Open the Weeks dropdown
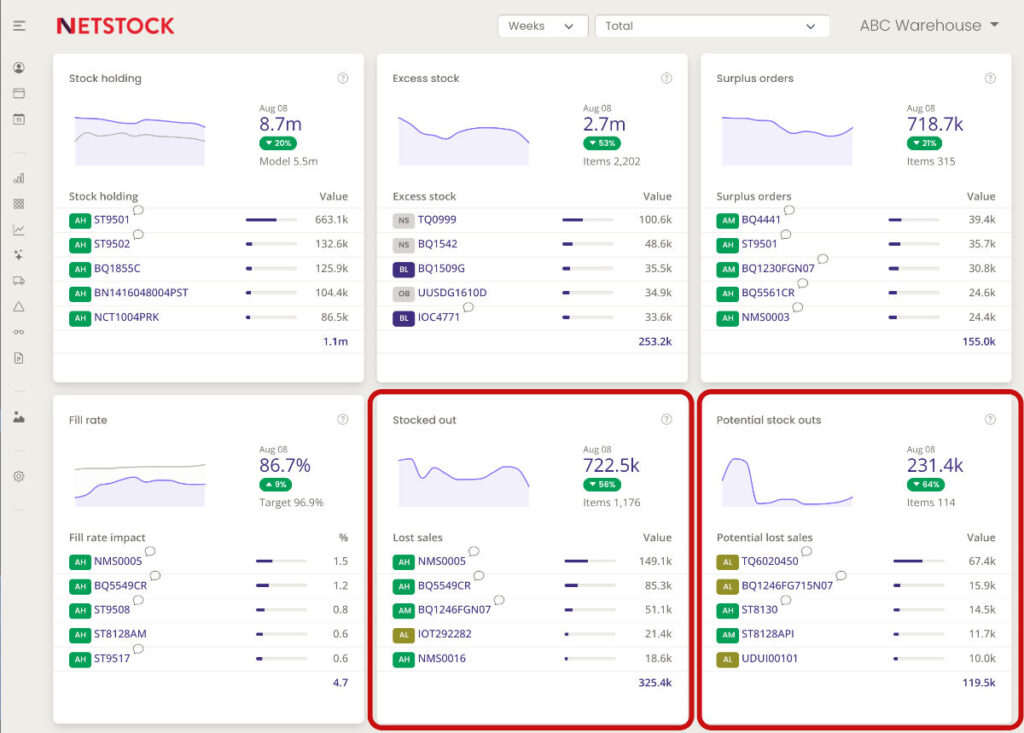The width and height of the screenshot is (1024, 733). click(x=542, y=26)
